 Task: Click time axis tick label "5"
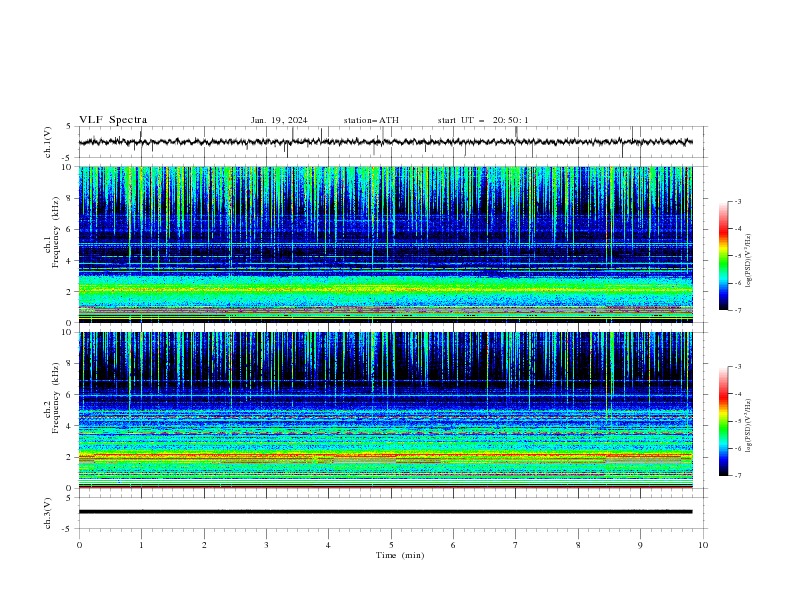[391, 545]
